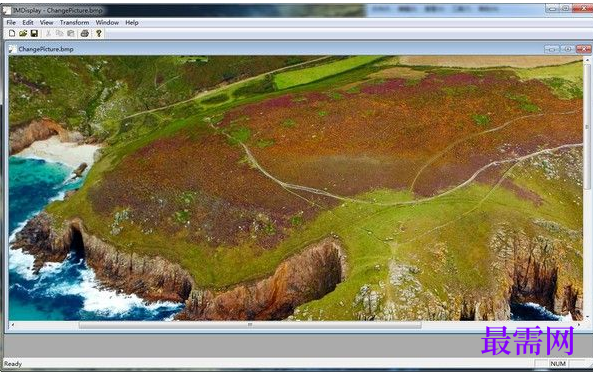The width and height of the screenshot is (593, 372).
Task: Click the 'Ready' status bar text
Action: tap(12, 364)
